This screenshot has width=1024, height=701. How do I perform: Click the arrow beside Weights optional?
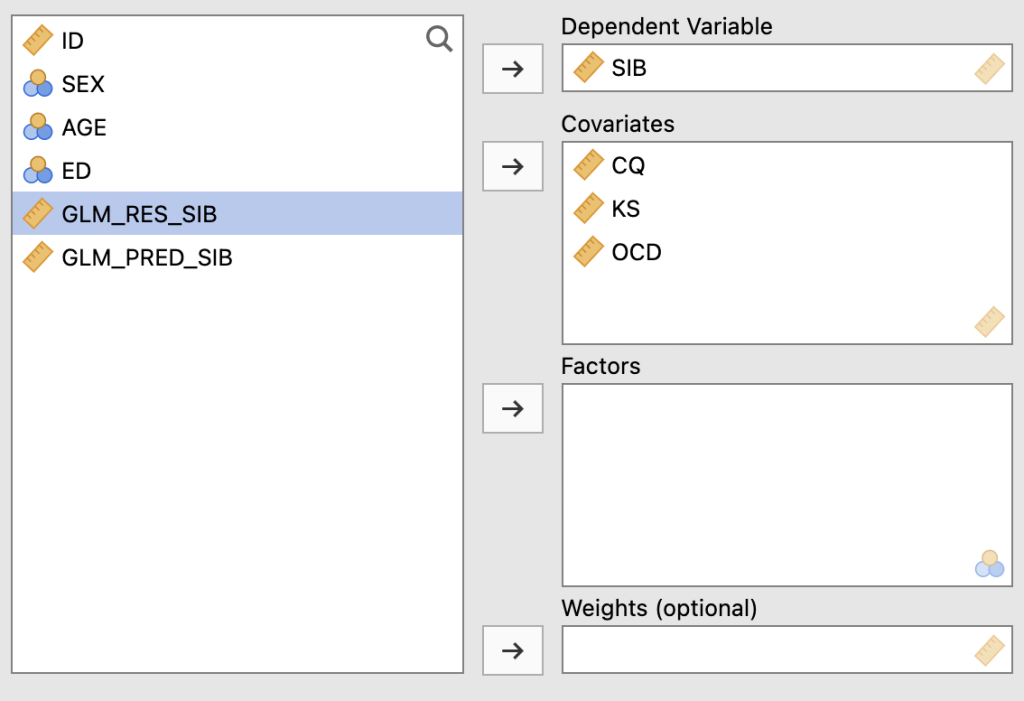[x=512, y=650]
